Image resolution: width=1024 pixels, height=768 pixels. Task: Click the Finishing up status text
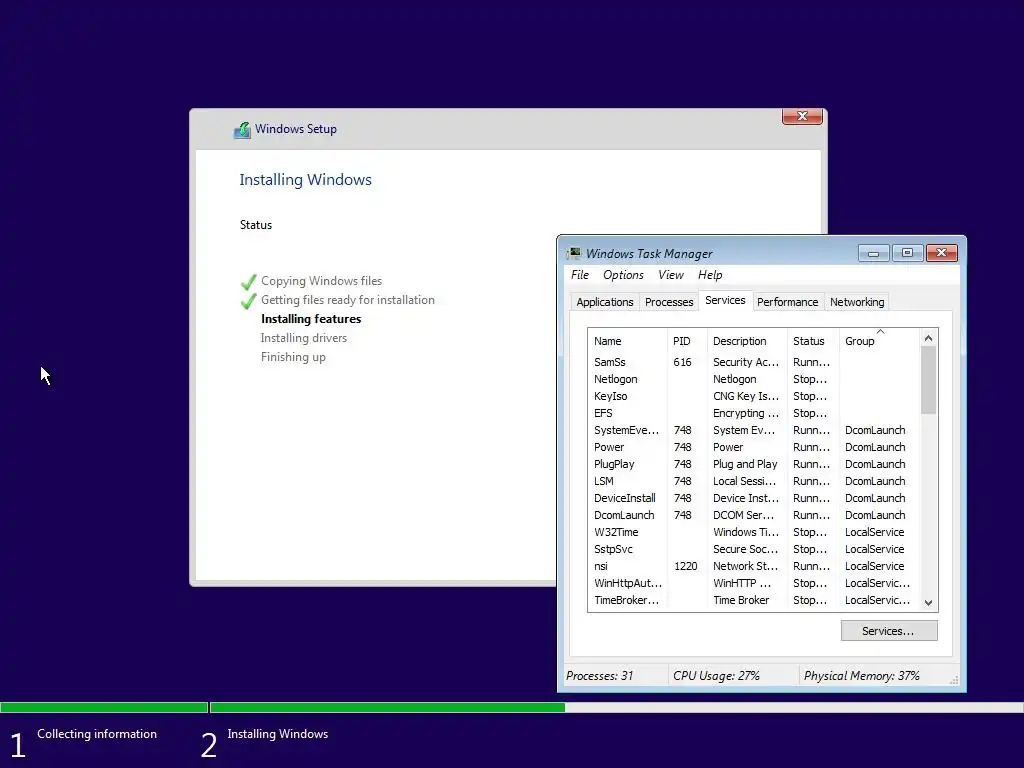(293, 357)
